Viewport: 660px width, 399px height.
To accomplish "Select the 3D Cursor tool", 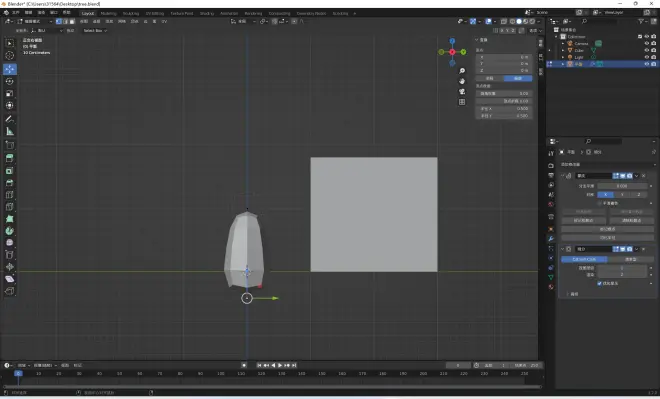I will click(9, 56).
